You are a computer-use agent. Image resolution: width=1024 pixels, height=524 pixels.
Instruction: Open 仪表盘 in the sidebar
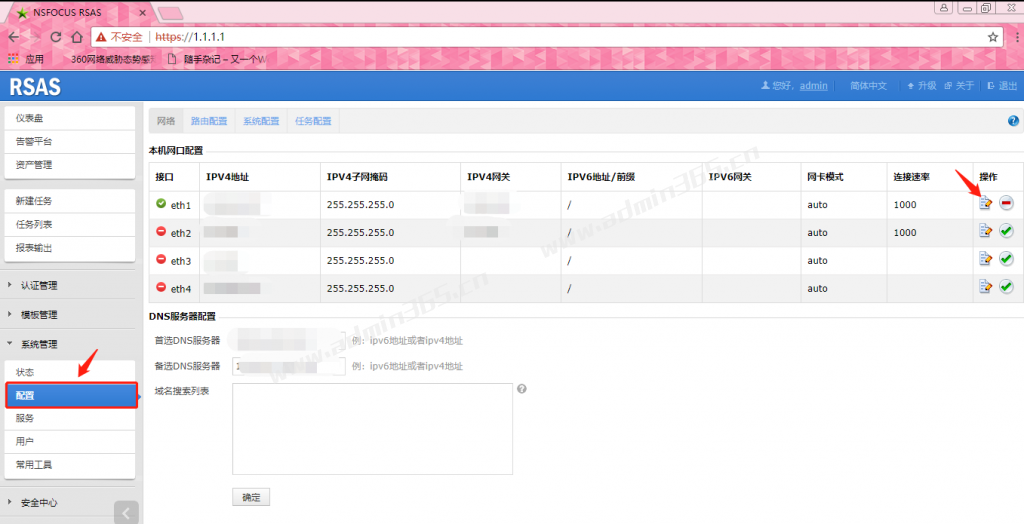[x=69, y=118]
